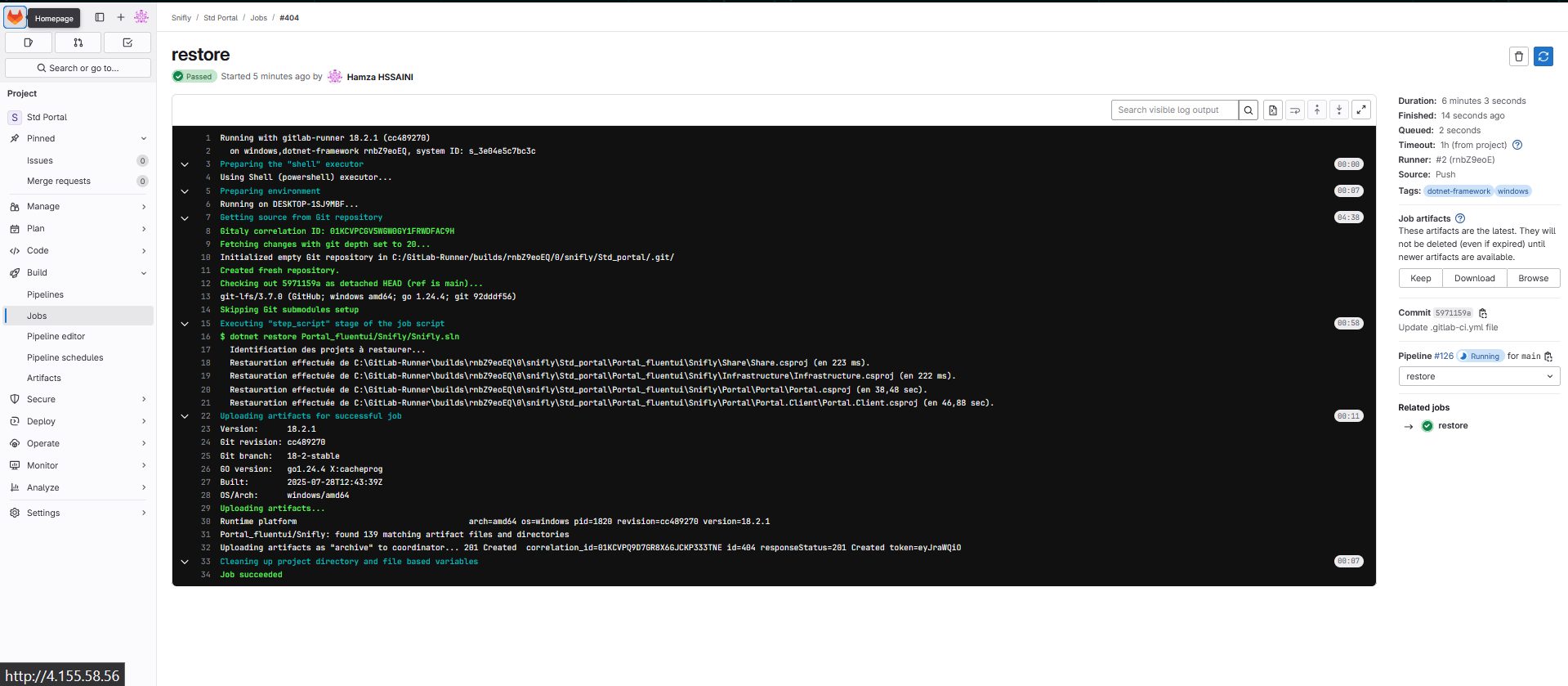Image resolution: width=1568 pixels, height=686 pixels.
Task: Jump to the bottom of the log
Action: tap(1339, 110)
